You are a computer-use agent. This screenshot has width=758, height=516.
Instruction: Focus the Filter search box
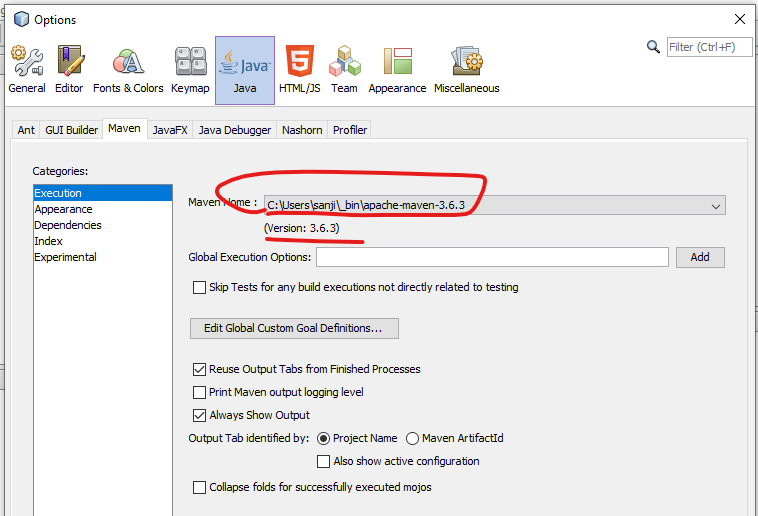[x=708, y=47]
